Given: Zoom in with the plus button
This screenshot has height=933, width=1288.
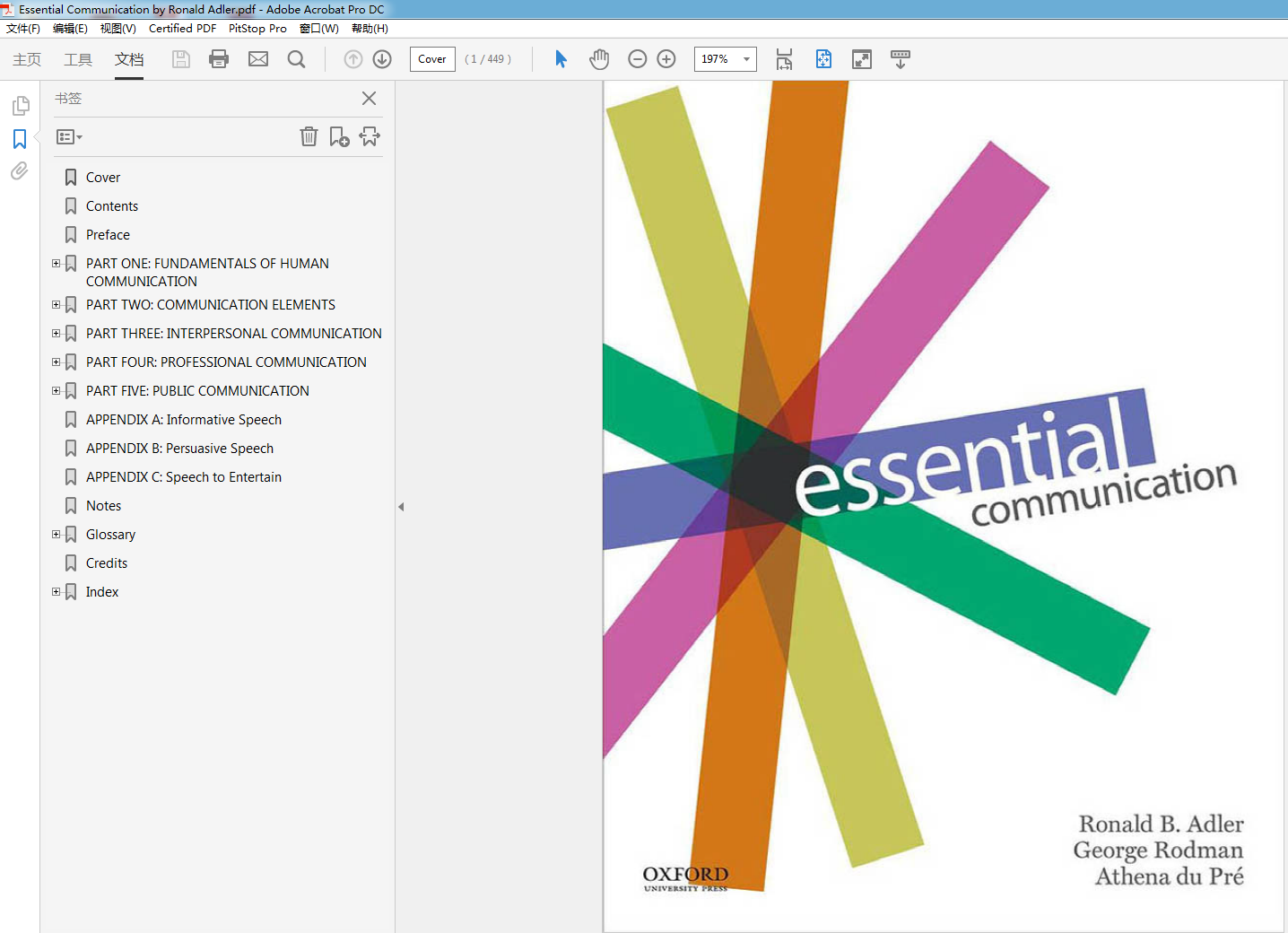Looking at the screenshot, I should (666, 59).
